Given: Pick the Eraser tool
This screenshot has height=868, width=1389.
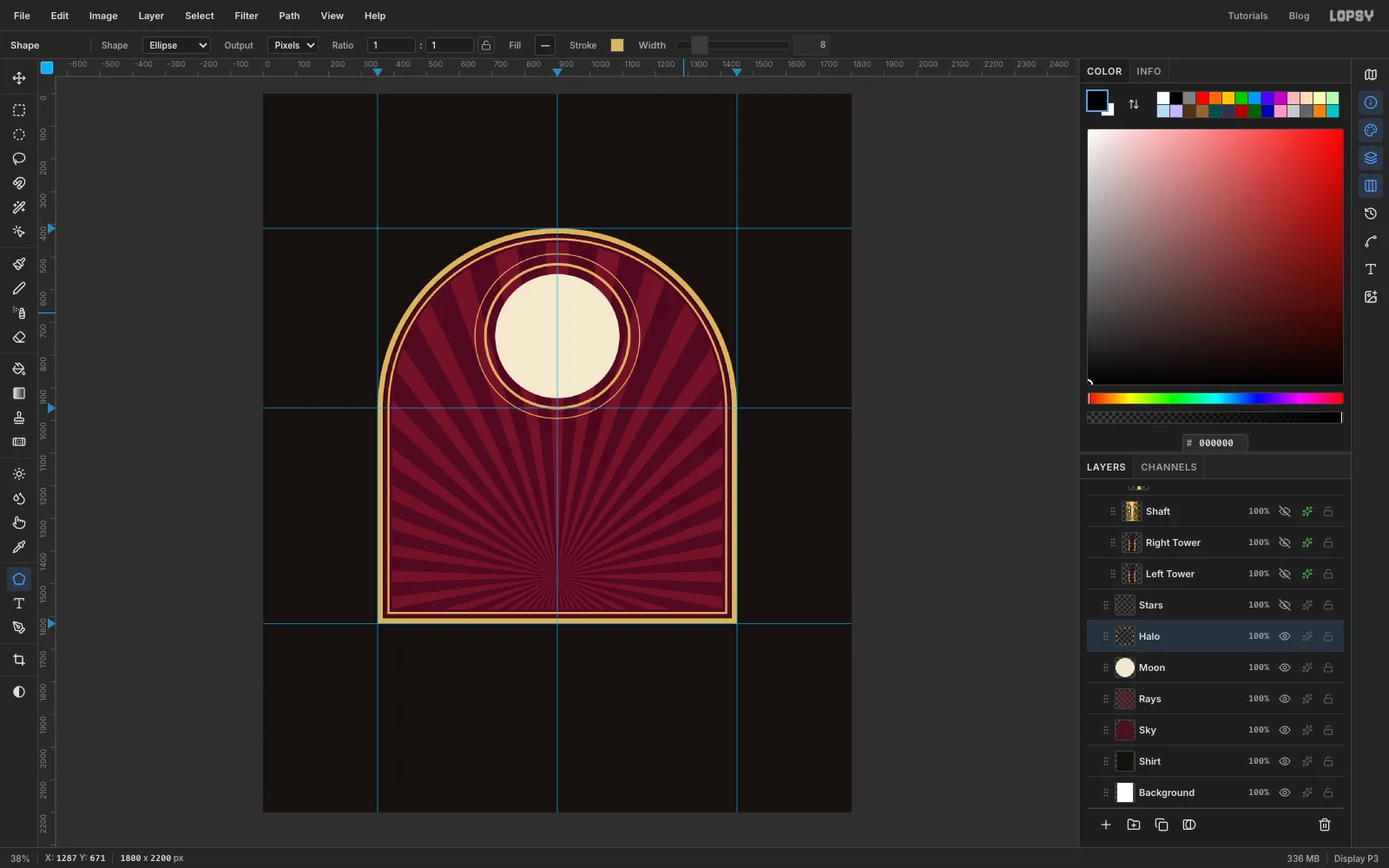Looking at the screenshot, I should [x=19, y=337].
